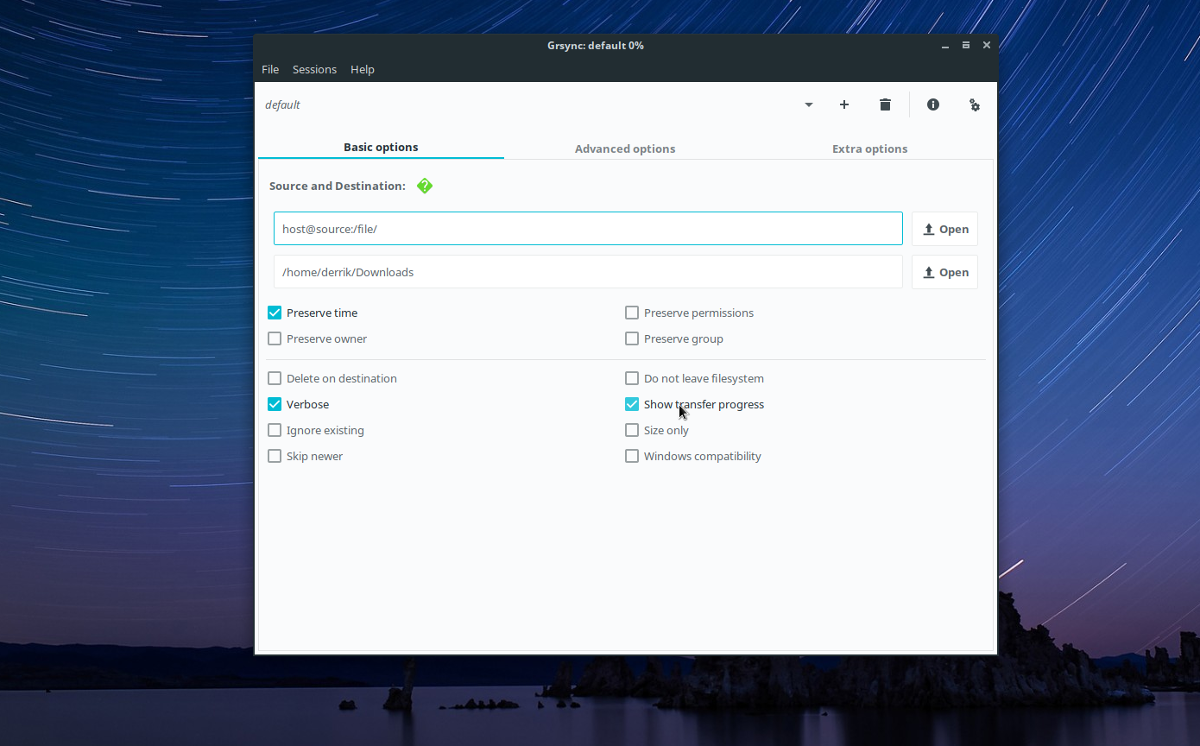Enable Ignore existing checkbox
The width and height of the screenshot is (1200, 746).
click(275, 431)
